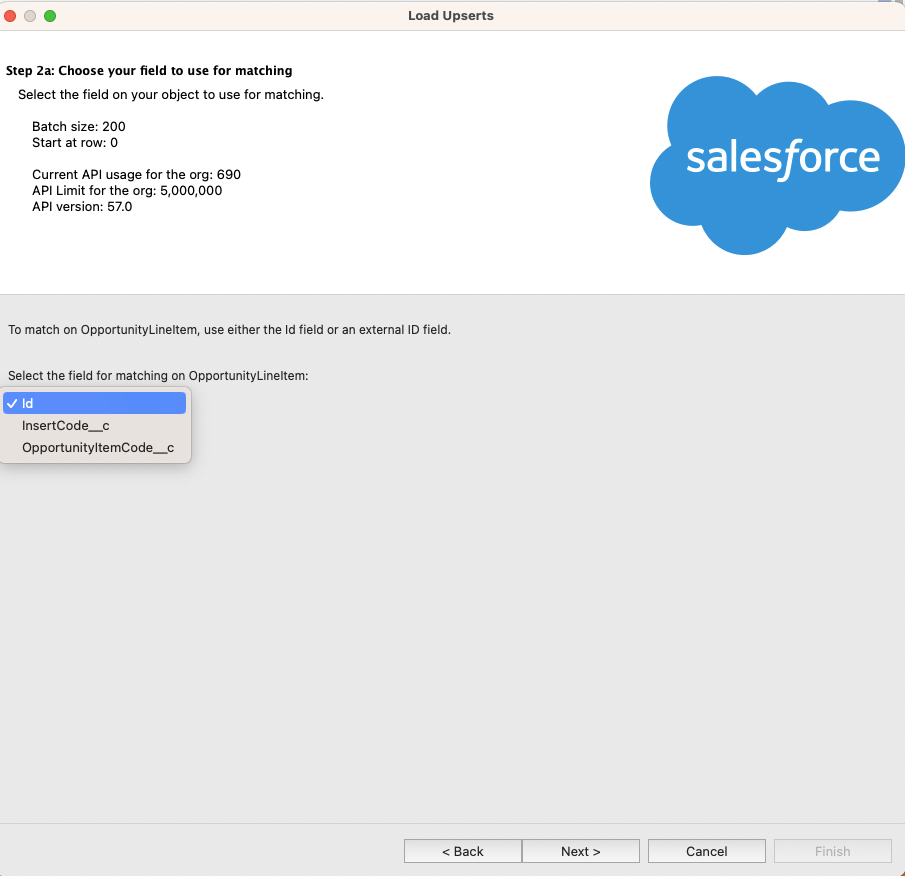905x876 pixels.
Task: Select the Id option in the dropdown
Action: coord(95,403)
